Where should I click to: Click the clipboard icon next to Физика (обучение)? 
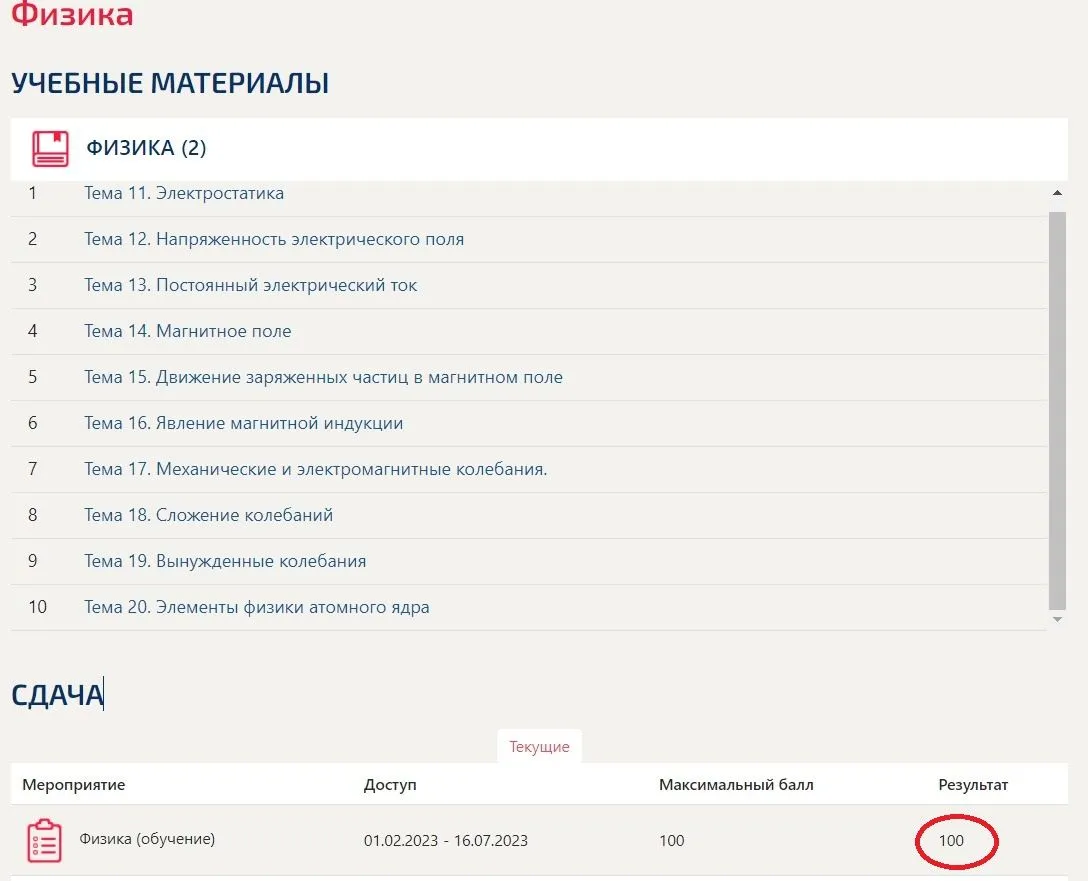click(x=43, y=840)
